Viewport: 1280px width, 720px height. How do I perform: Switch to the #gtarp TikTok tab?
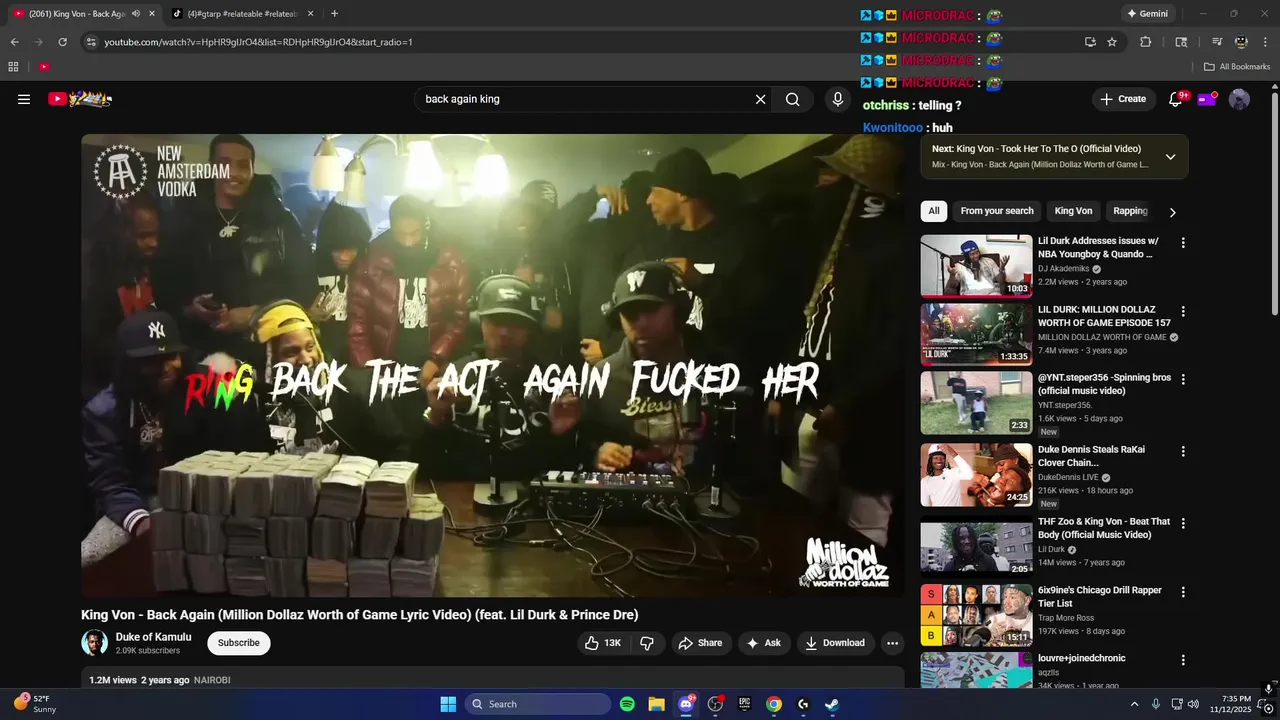coord(235,14)
